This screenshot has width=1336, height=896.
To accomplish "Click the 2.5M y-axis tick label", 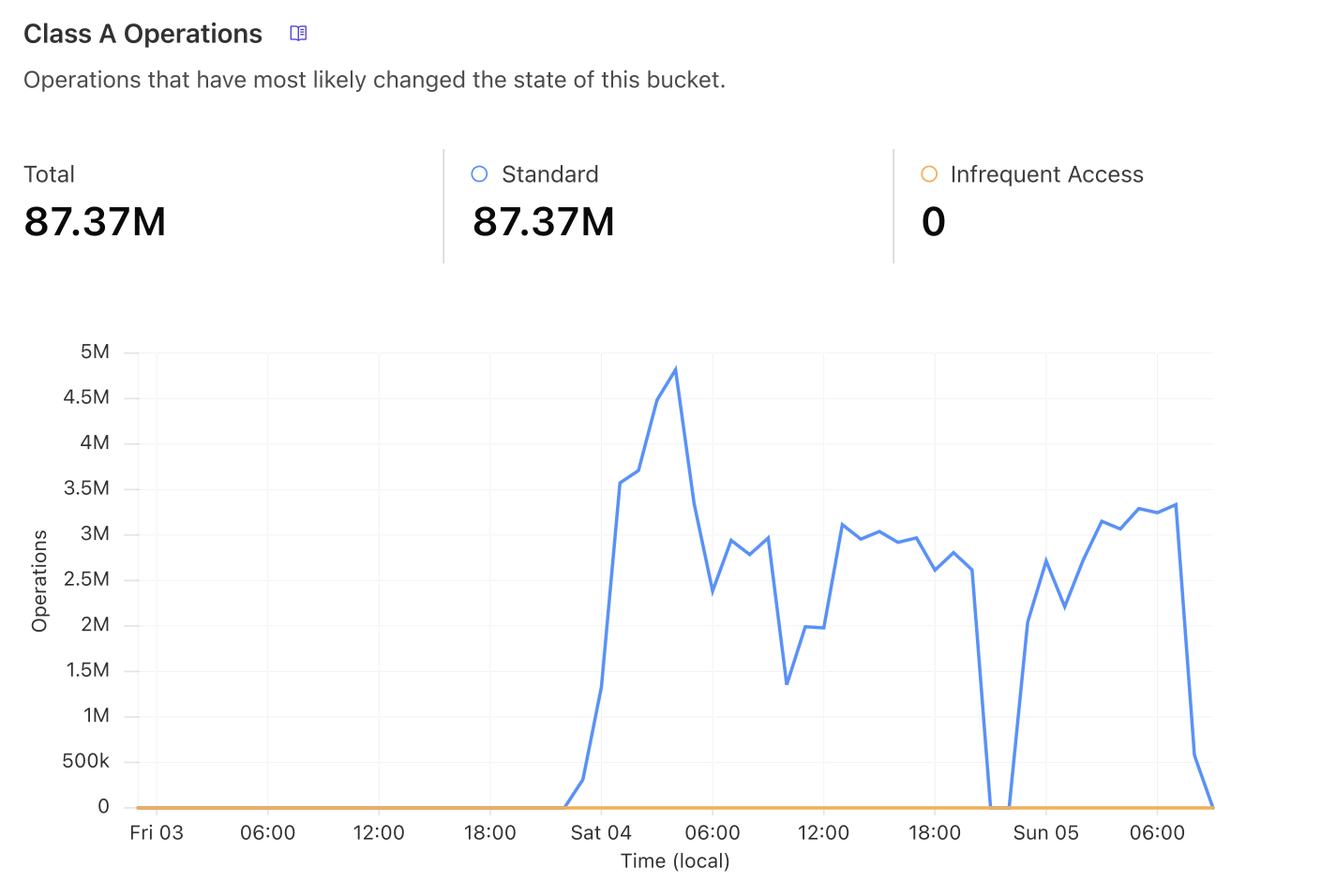I will [86, 579].
